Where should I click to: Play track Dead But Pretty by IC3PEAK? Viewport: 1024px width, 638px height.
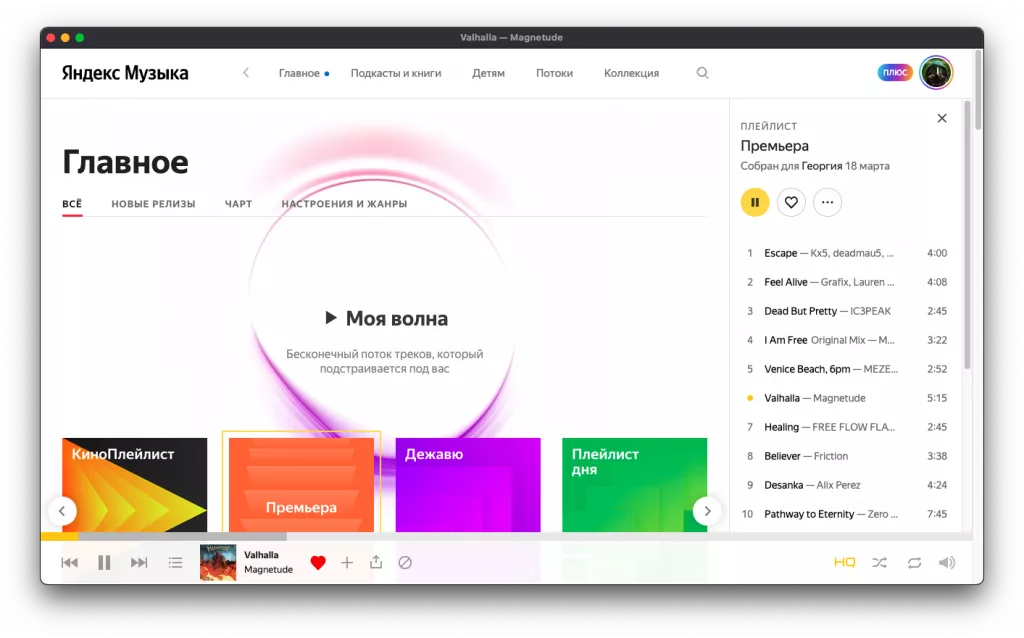[846, 311]
